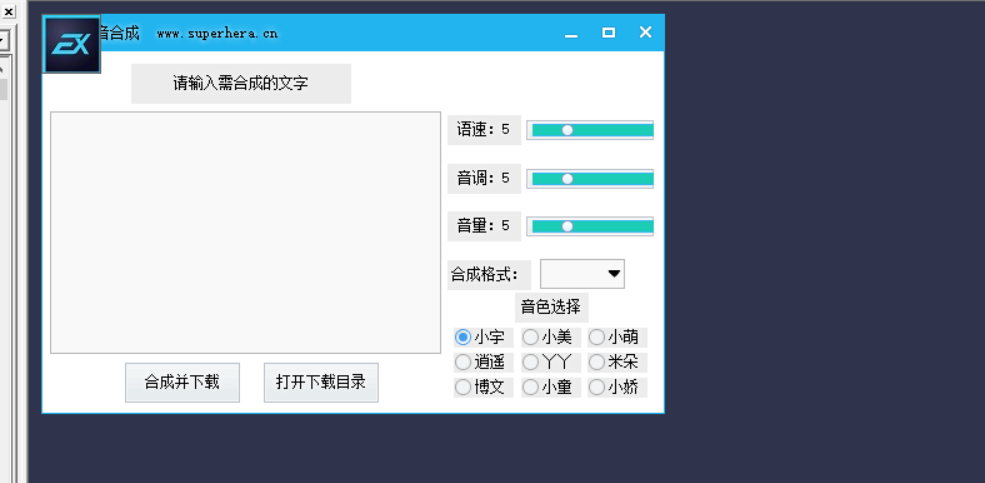985x483 pixels.
Task: Click the EX application logo icon
Action: (x=72, y=45)
